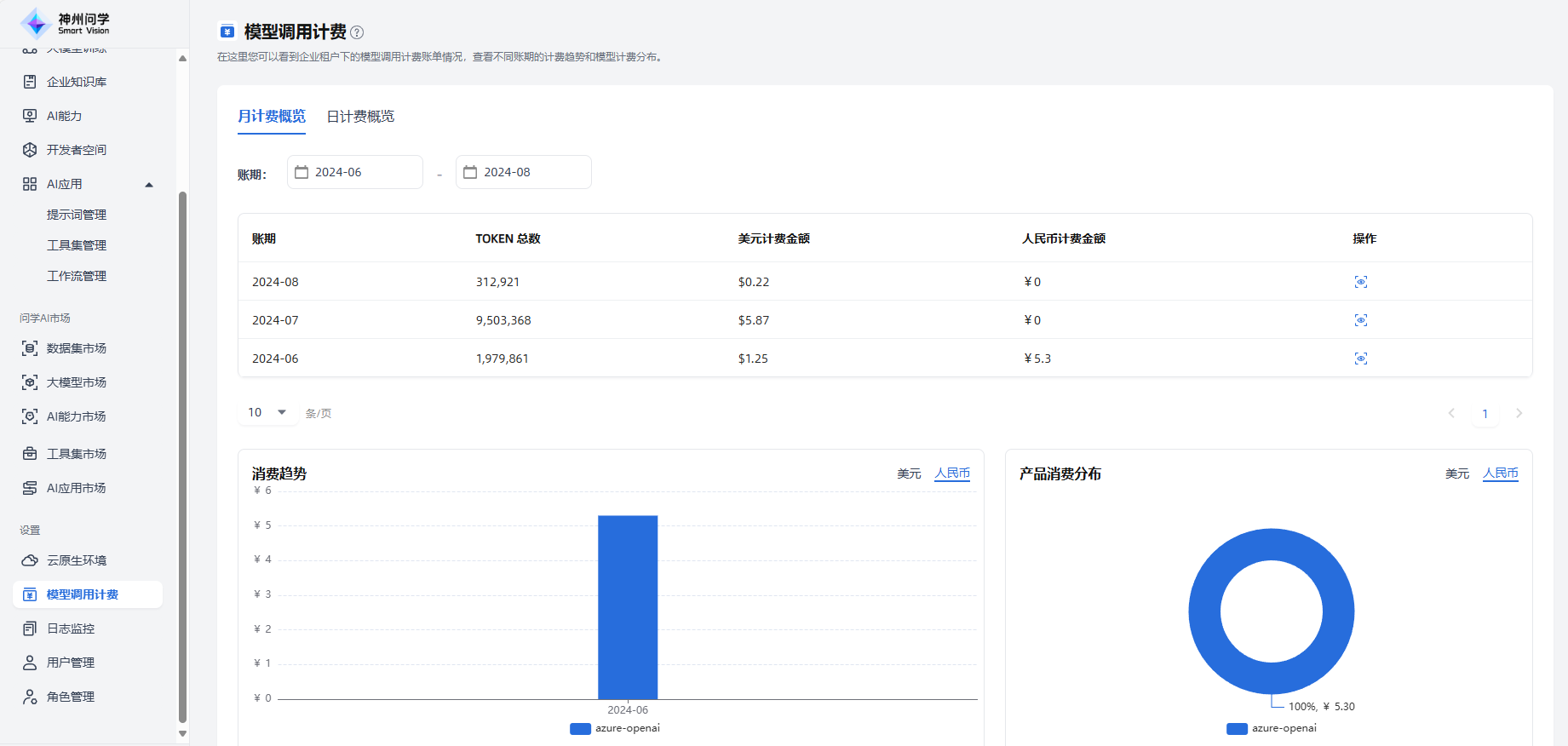Click the 人民币计费金额 column header
The image size is (1568, 746).
coord(1064,238)
